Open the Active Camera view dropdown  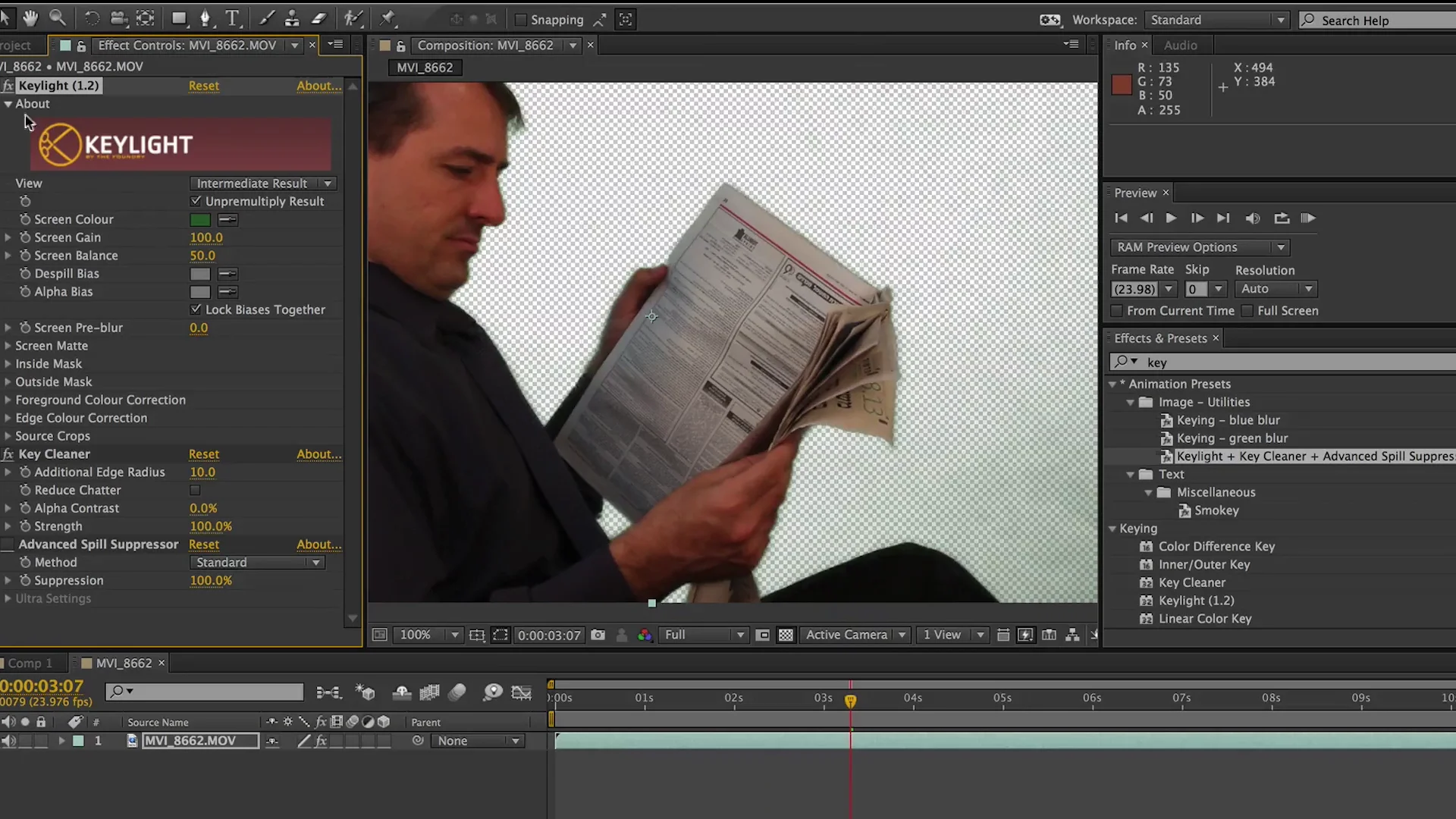(x=855, y=635)
